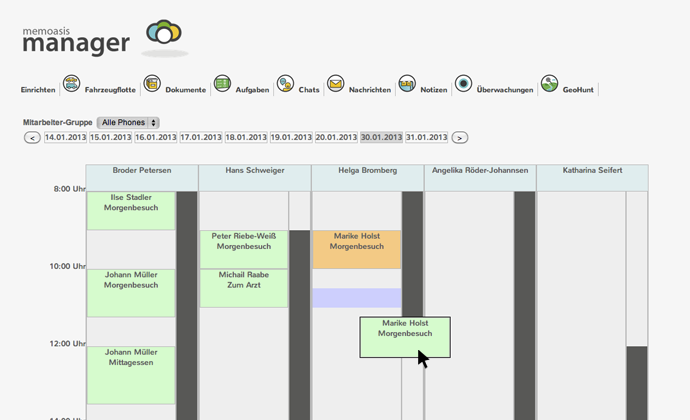Click the memoasis manager cloud logo
The height and width of the screenshot is (420, 690).
(x=164, y=33)
